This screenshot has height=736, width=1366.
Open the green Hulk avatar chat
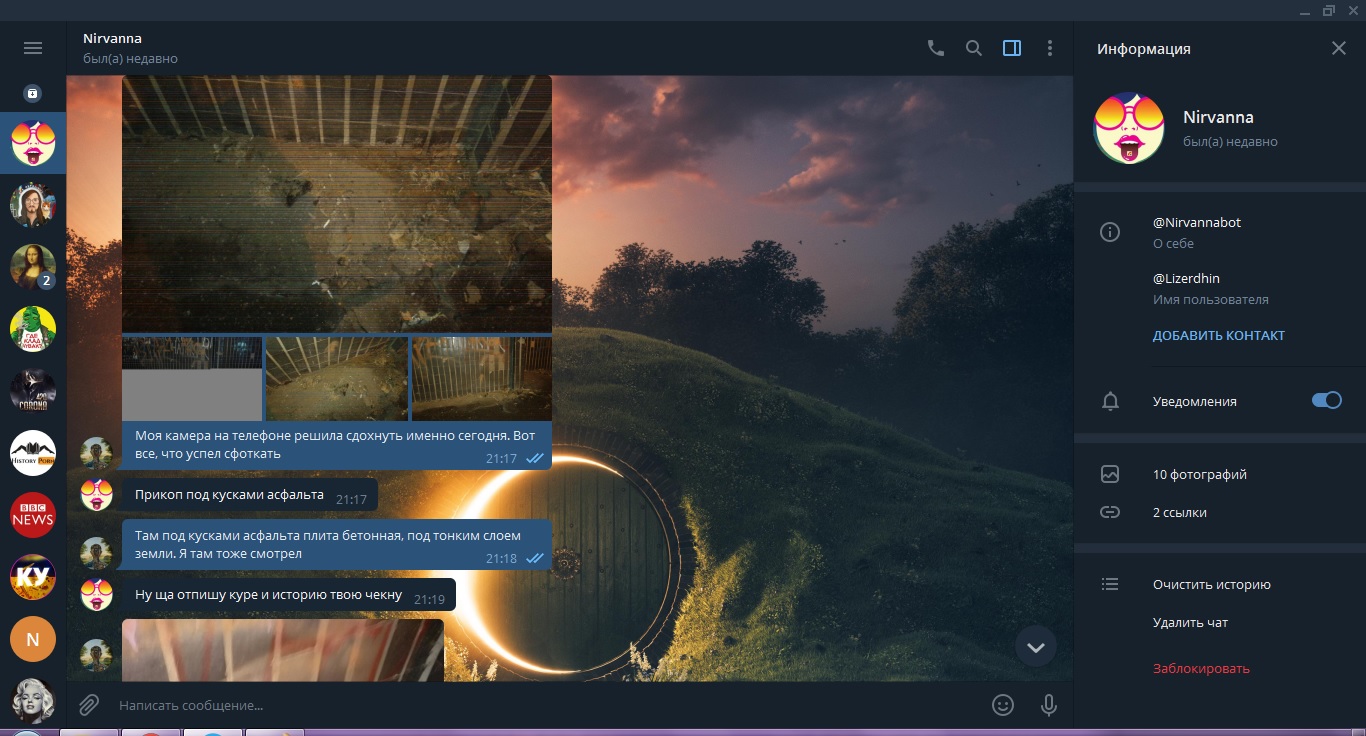click(33, 329)
